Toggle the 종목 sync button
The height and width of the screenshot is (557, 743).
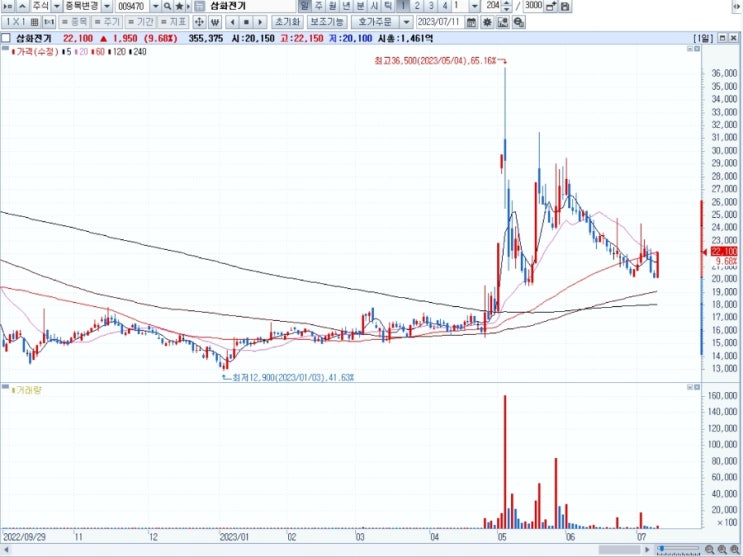click(75, 22)
